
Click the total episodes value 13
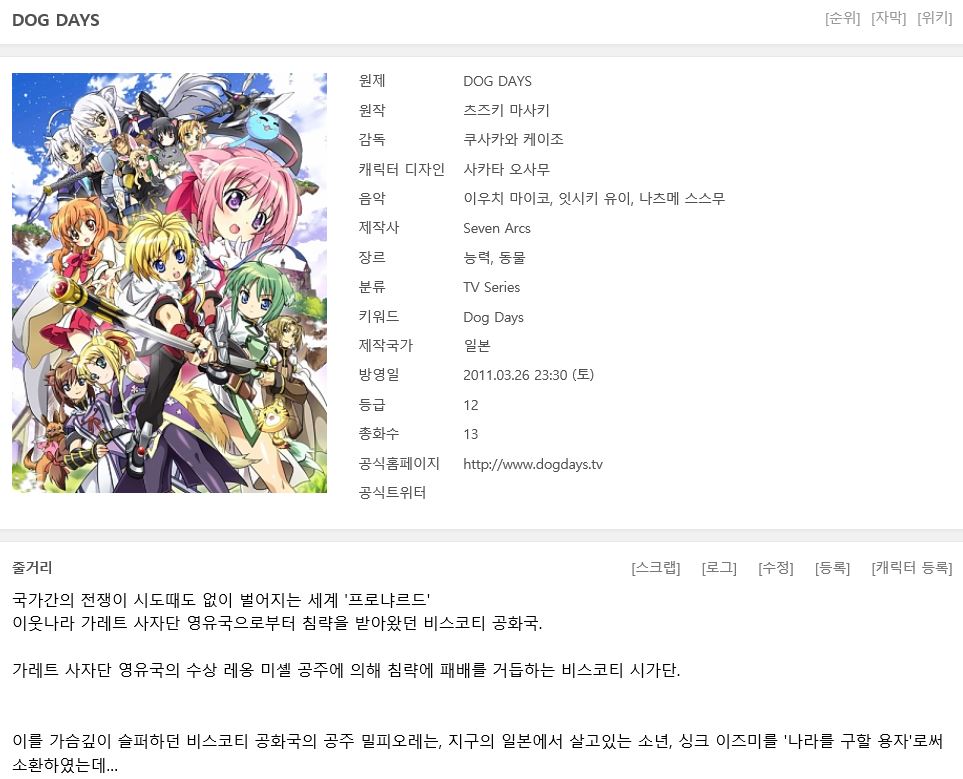pyautogui.click(x=470, y=434)
